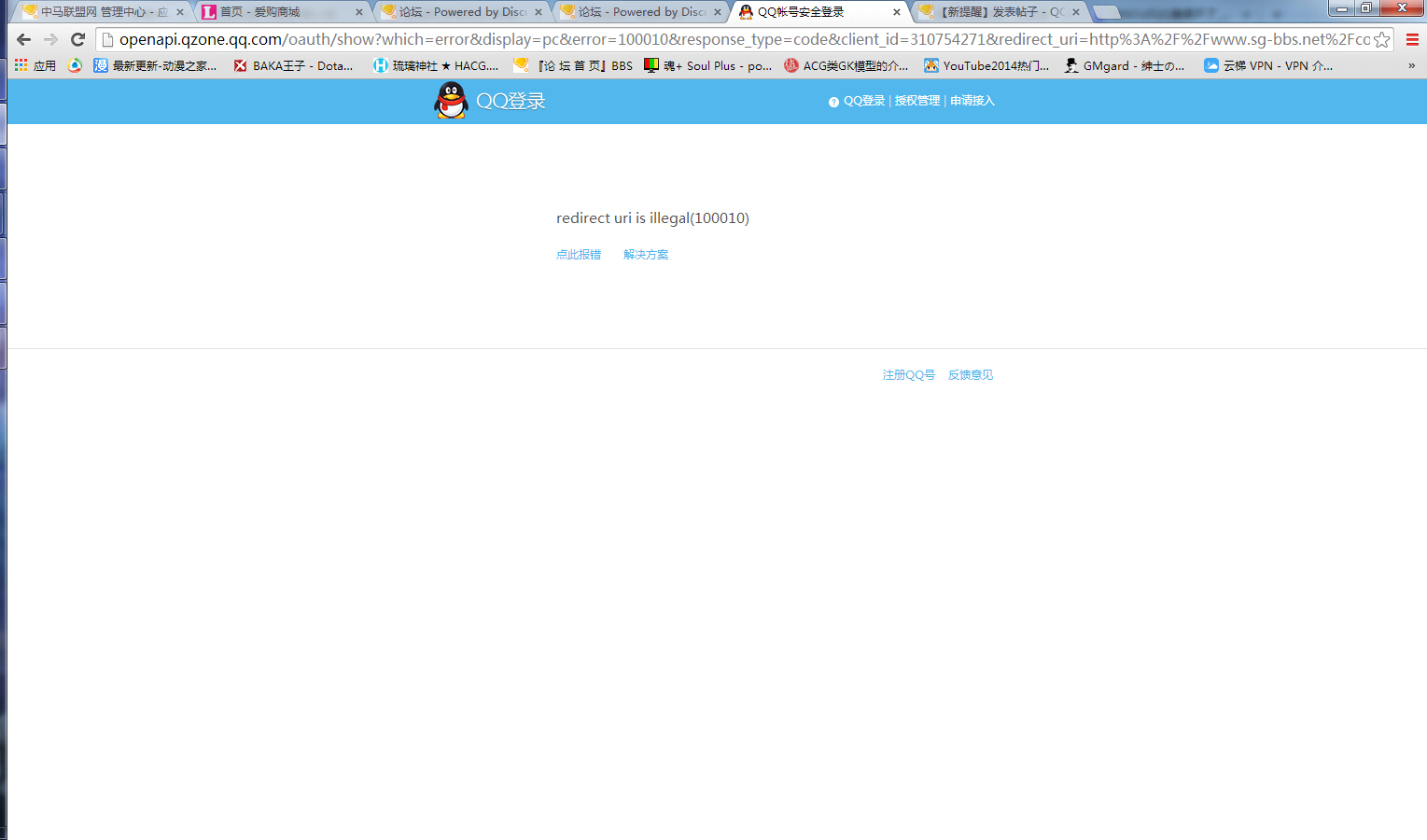Open the ACG类GK模型的介 bookmark
The image size is (1427, 840).
pyautogui.click(x=846, y=66)
